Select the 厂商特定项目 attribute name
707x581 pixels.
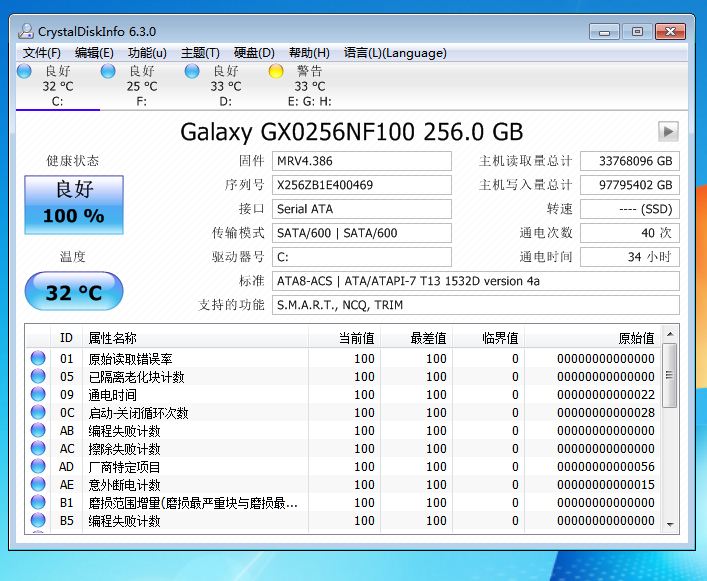click(124, 467)
